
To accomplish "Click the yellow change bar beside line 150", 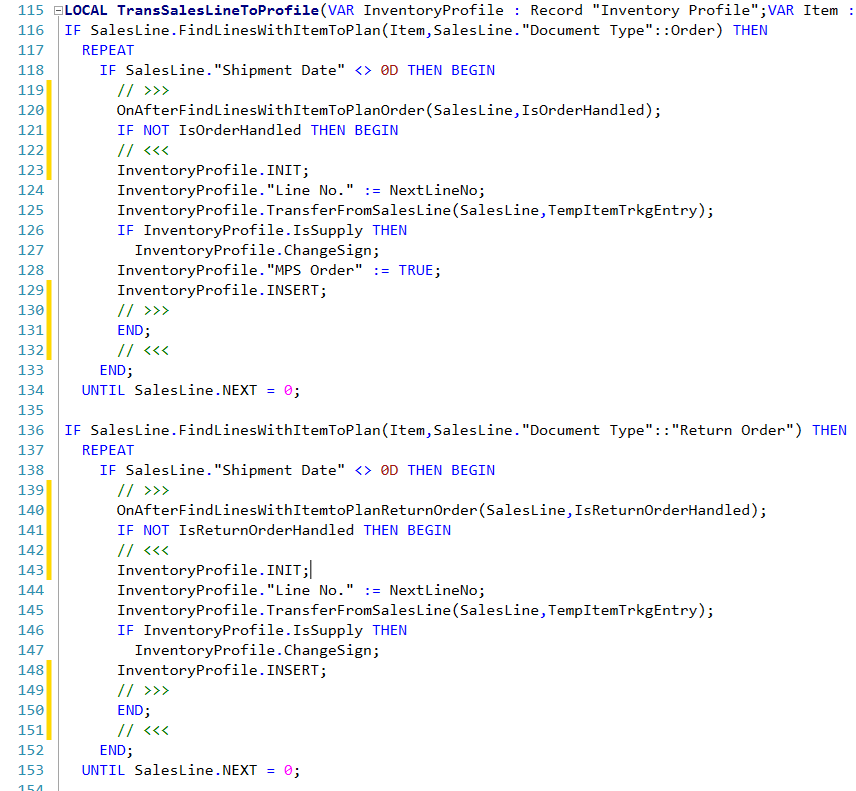I will tap(50, 710).
